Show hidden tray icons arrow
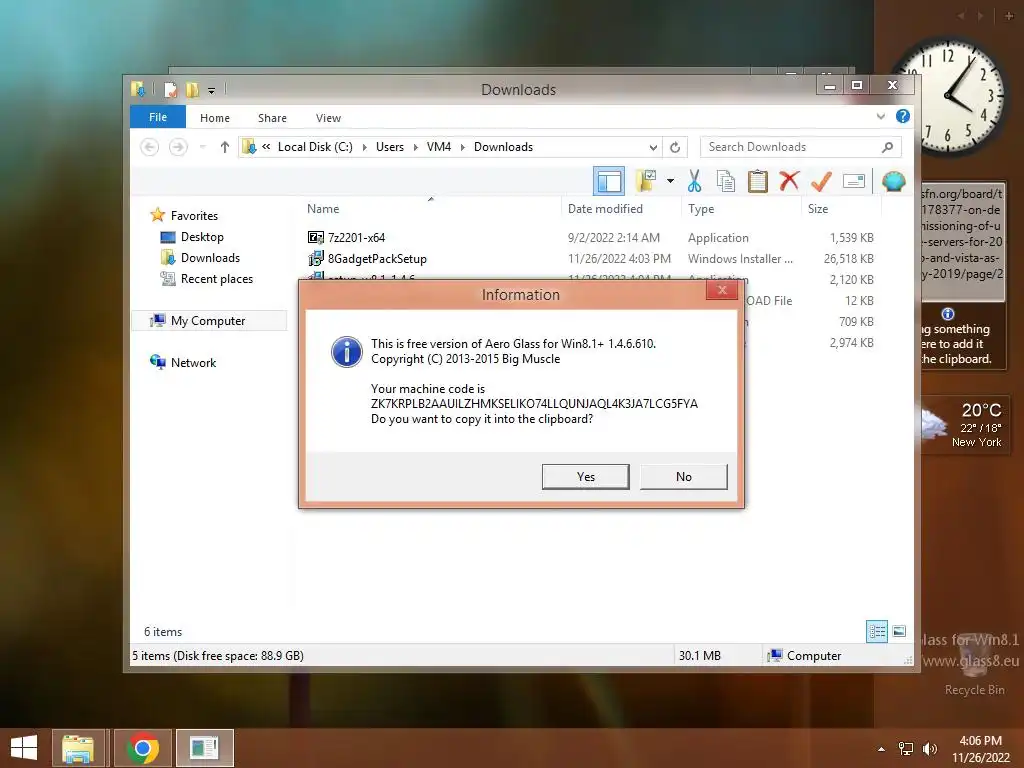 pyautogui.click(x=882, y=749)
